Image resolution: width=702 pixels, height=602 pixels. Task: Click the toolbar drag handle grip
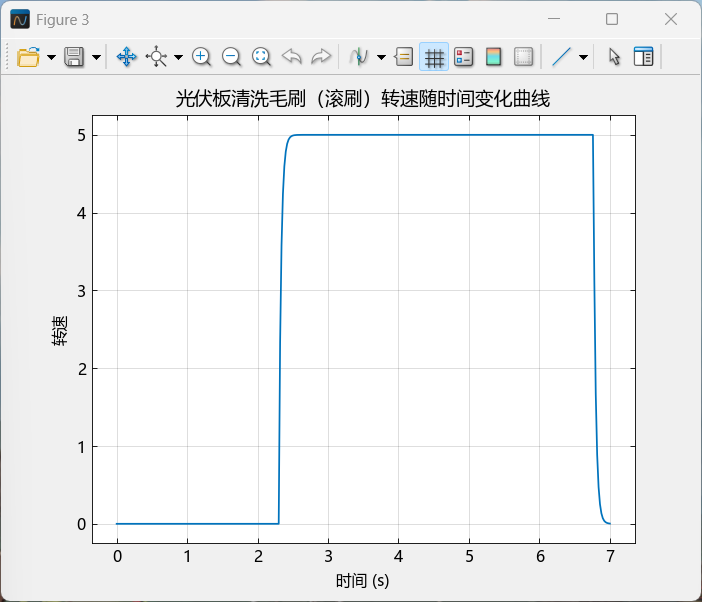[8, 57]
